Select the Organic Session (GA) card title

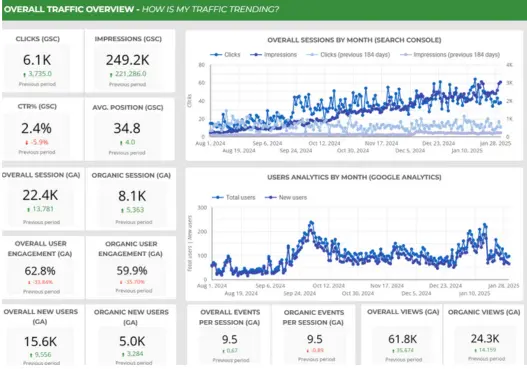(131, 175)
